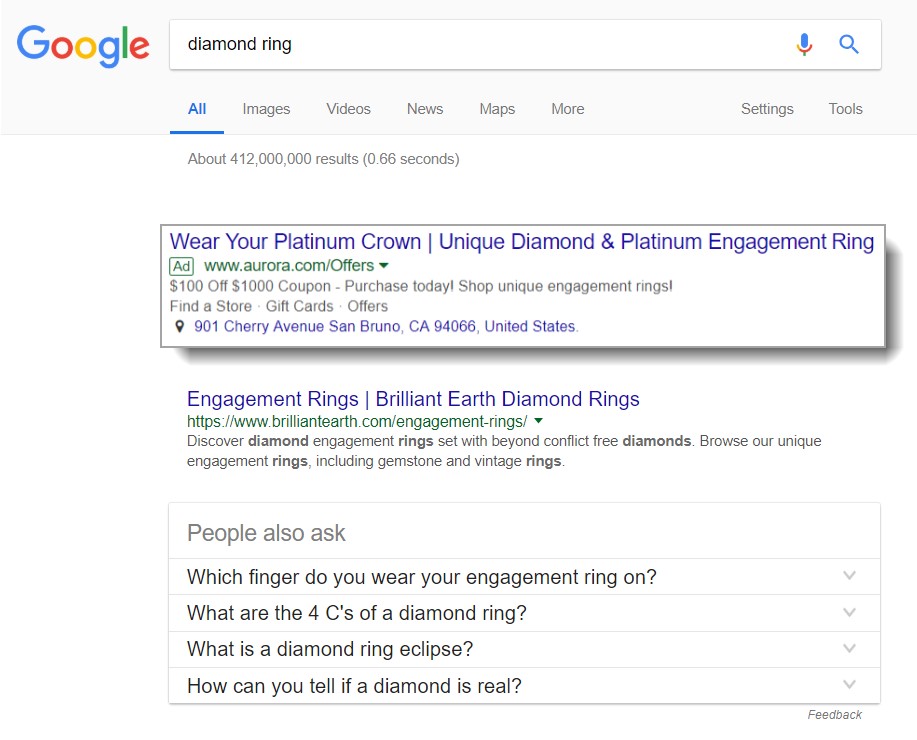Click the 901 Cherry Avenue address link
This screenshot has width=917, height=740.
coord(386,326)
